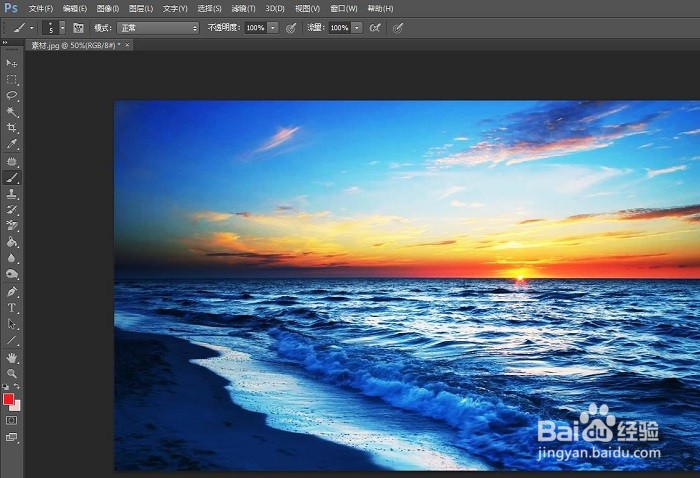700x478 pixels.
Task: Open the 3D(D) menu
Action: pyautogui.click(x=275, y=8)
